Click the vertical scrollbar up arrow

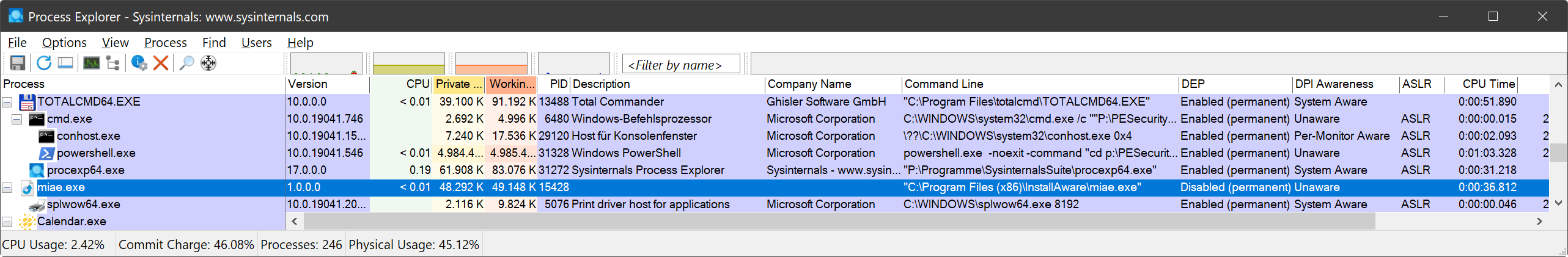(x=1558, y=84)
